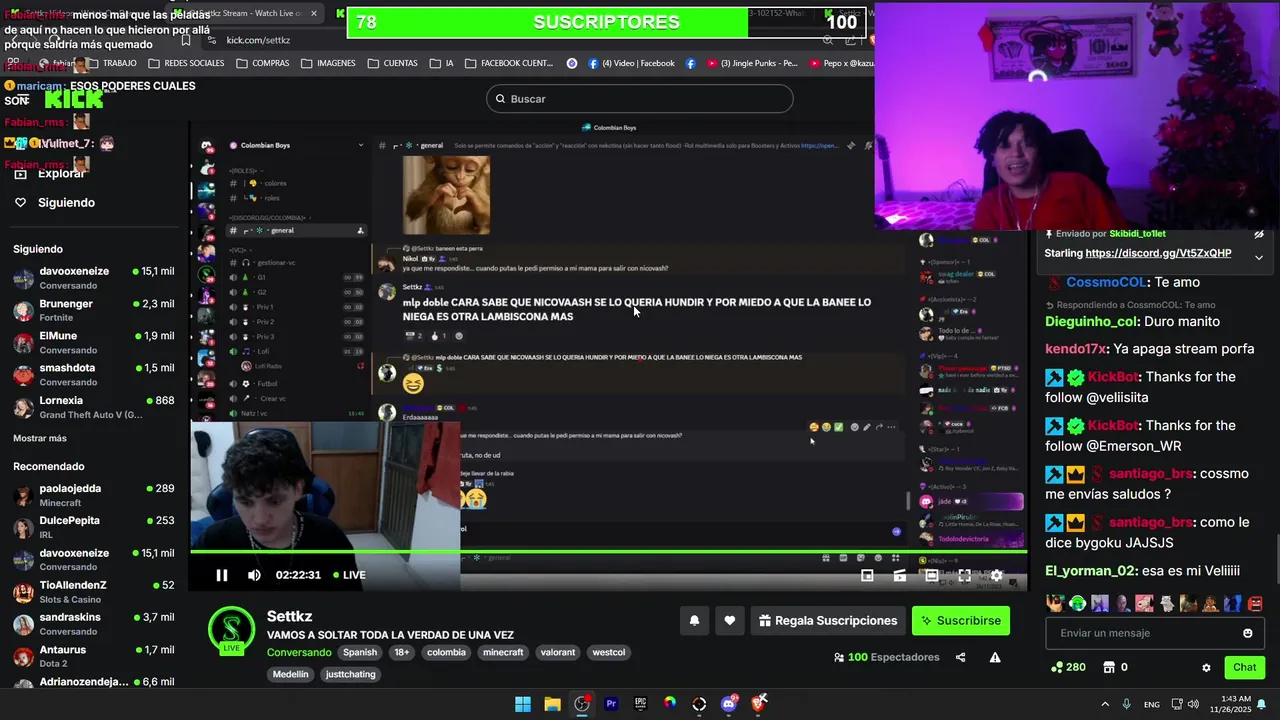Viewport: 1280px width, 720px height.
Task: Open Brunenger channel in sidebar
Action: pos(94,310)
